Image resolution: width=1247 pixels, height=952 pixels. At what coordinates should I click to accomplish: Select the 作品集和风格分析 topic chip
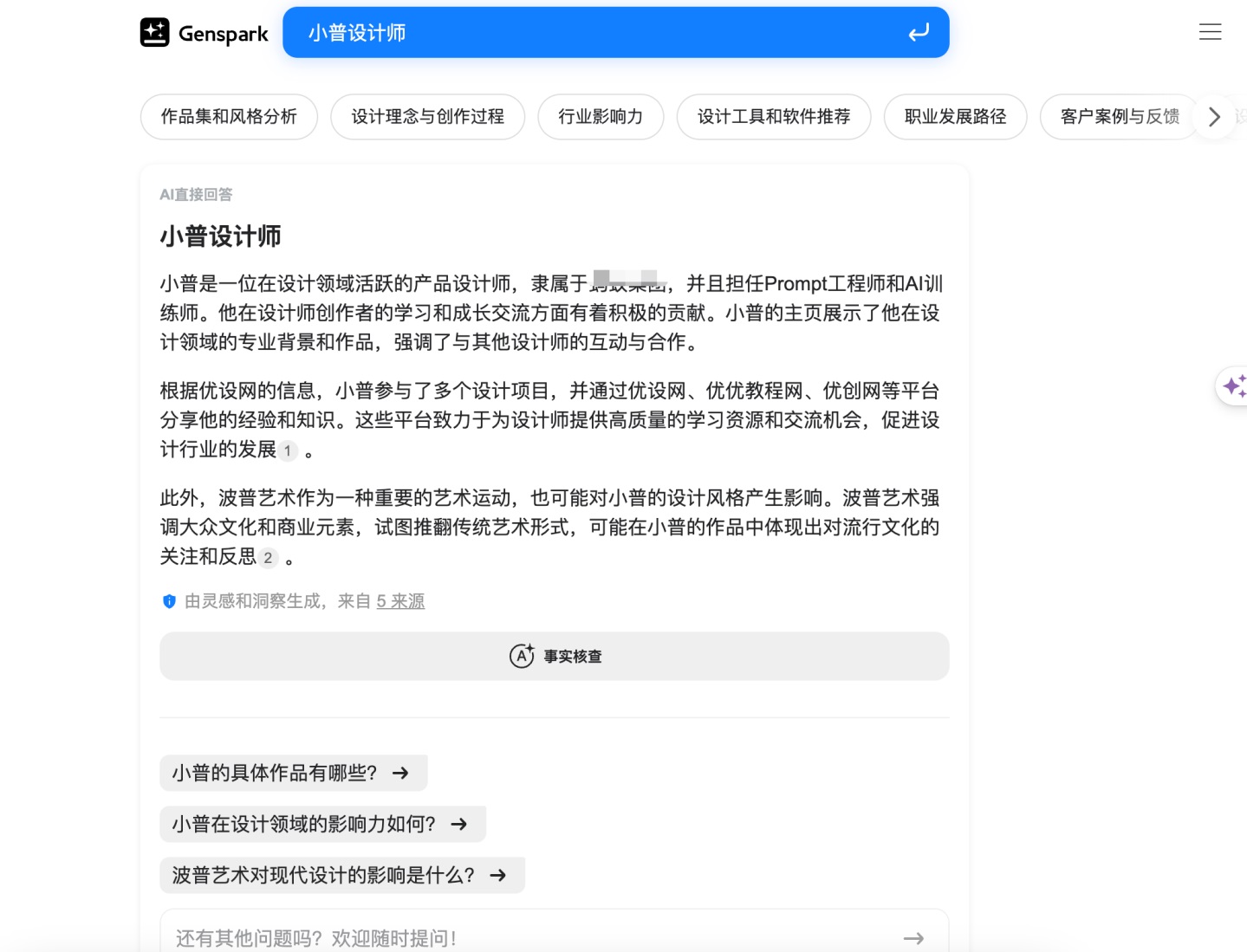[229, 117]
